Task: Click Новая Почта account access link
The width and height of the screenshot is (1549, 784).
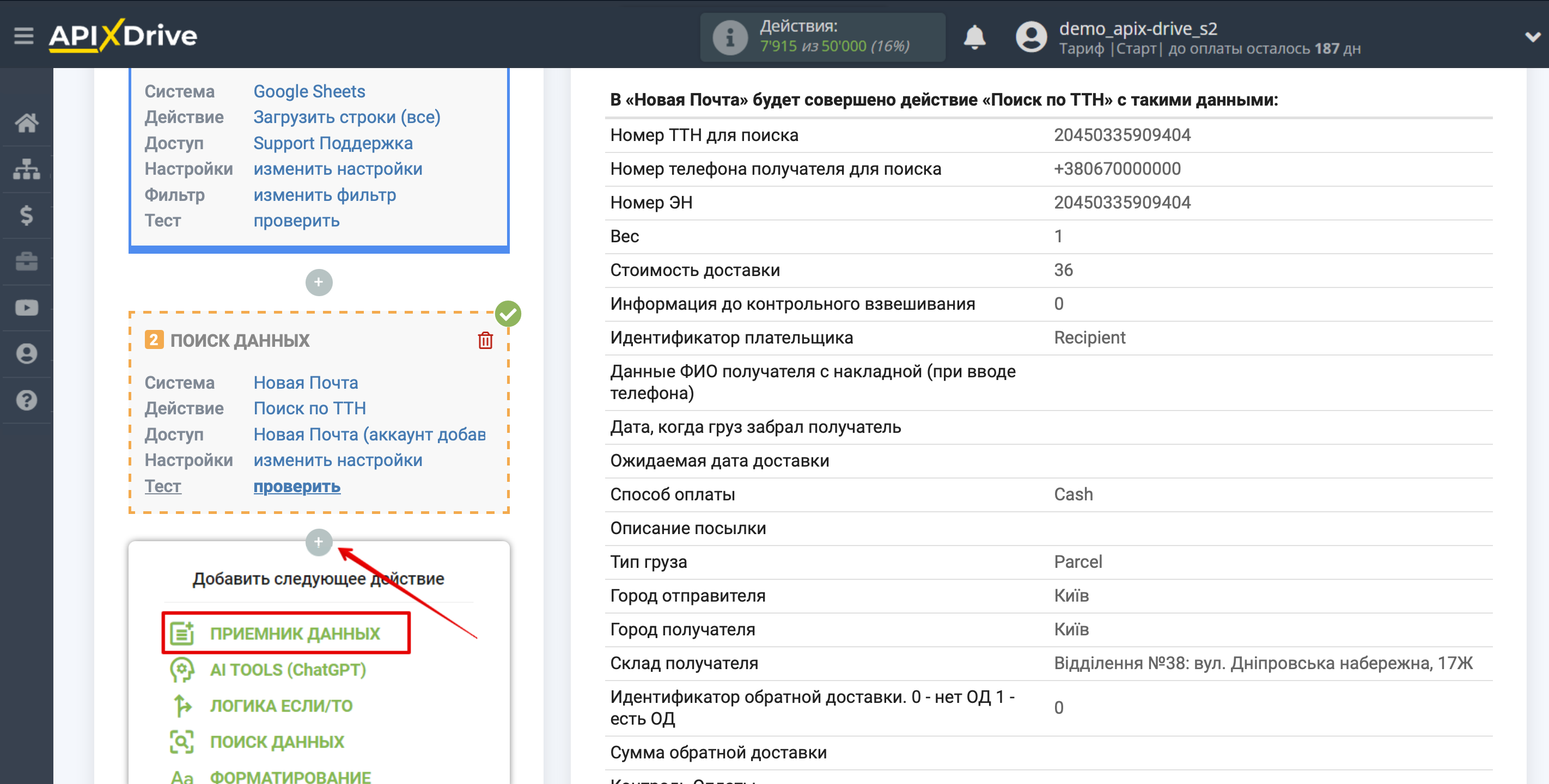Action: (370, 434)
